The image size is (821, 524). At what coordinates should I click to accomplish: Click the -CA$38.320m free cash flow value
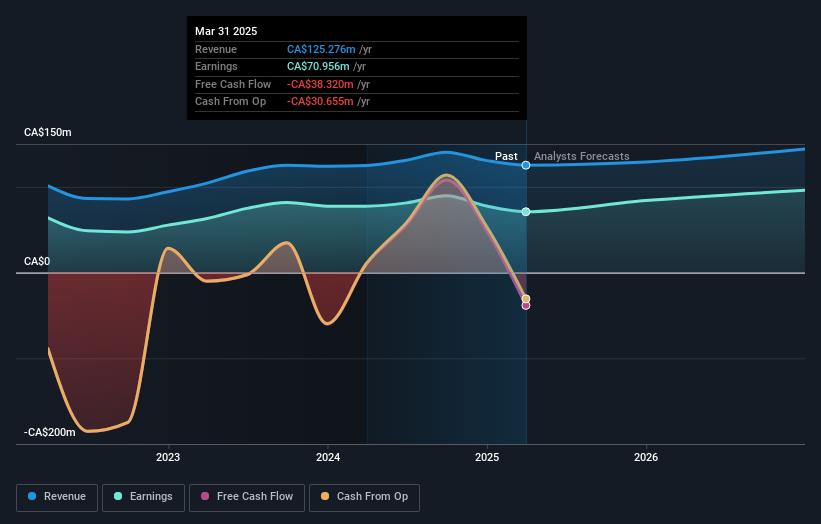point(320,84)
